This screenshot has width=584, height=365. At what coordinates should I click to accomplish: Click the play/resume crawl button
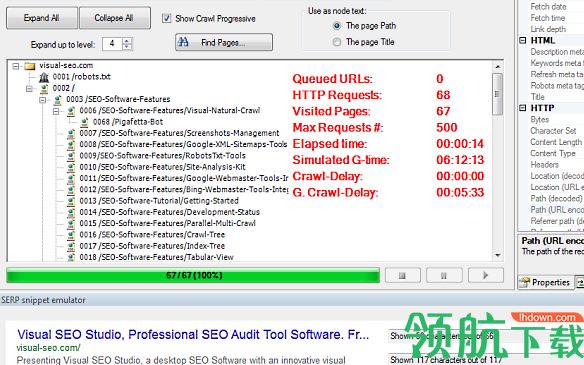(x=486, y=276)
